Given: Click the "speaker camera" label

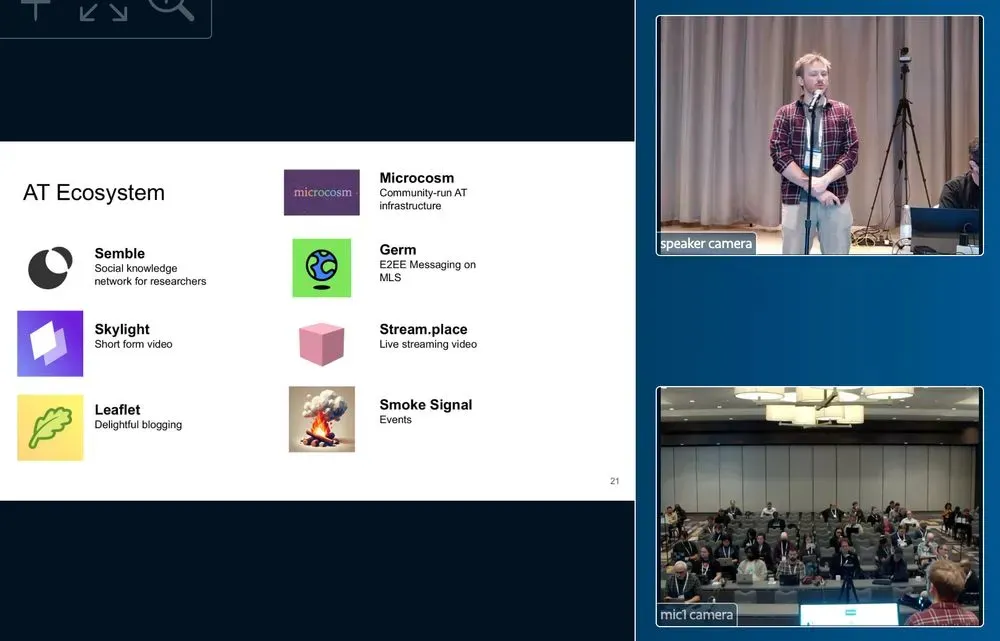Looking at the screenshot, I should coord(706,244).
